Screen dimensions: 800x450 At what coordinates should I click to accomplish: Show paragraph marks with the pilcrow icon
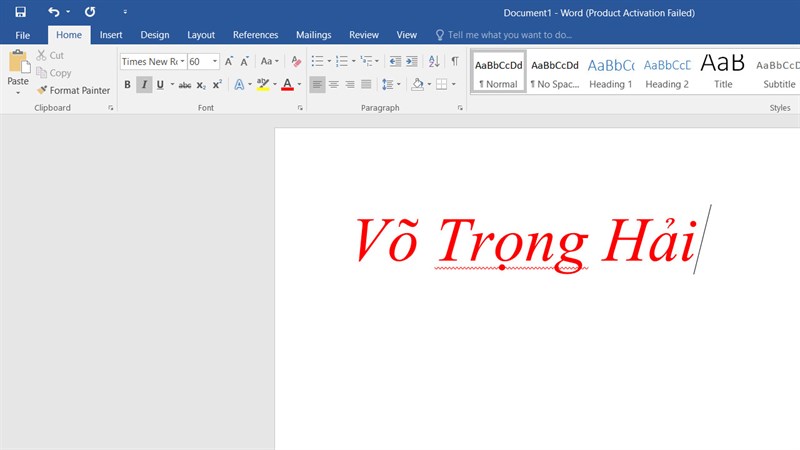click(455, 61)
